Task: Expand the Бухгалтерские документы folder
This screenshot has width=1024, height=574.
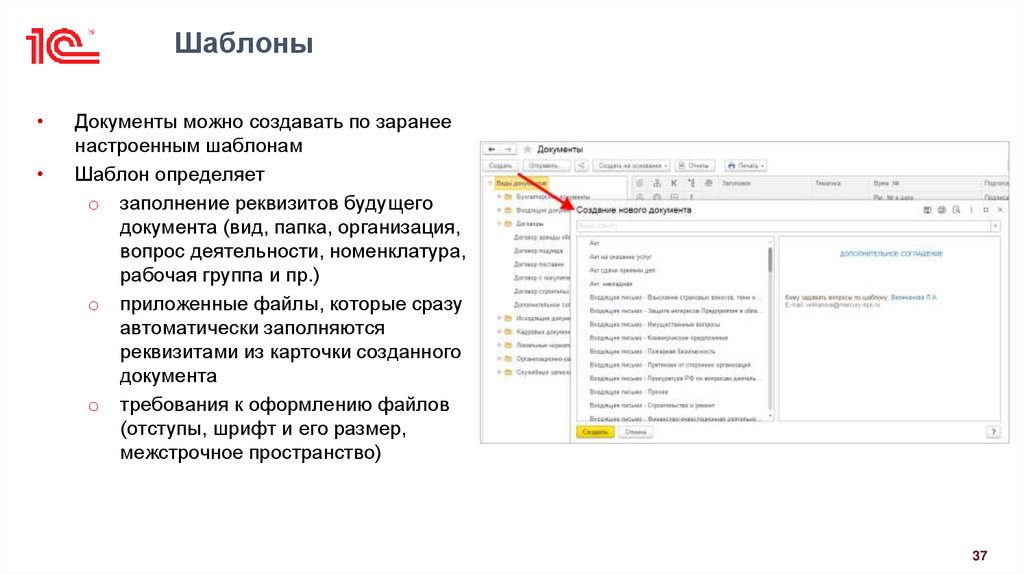Action: coord(500,197)
